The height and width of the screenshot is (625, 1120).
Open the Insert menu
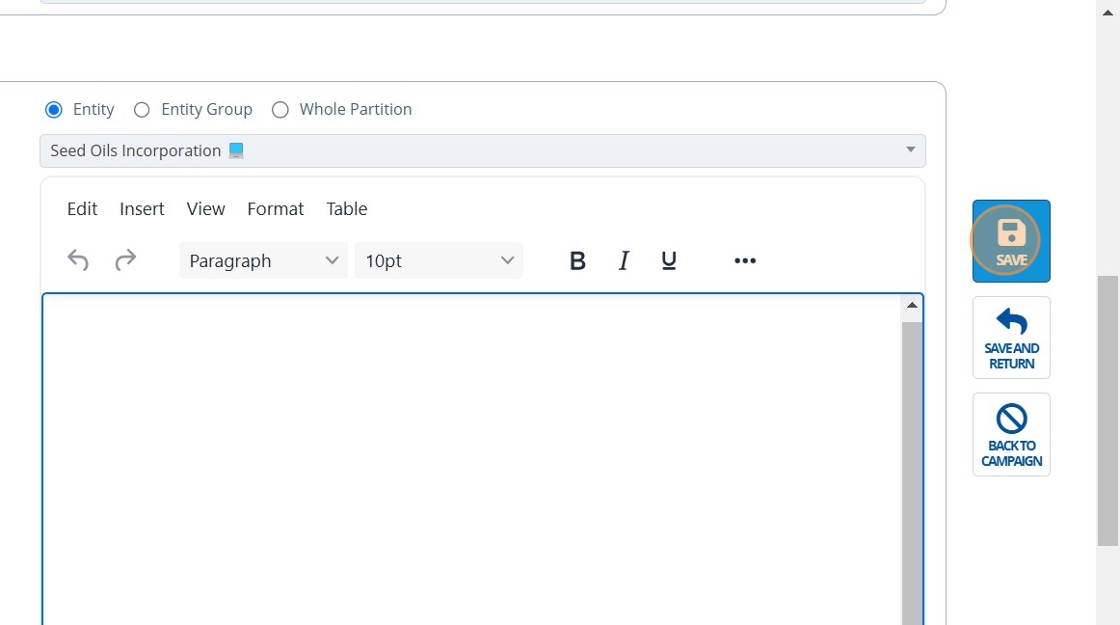142,209
